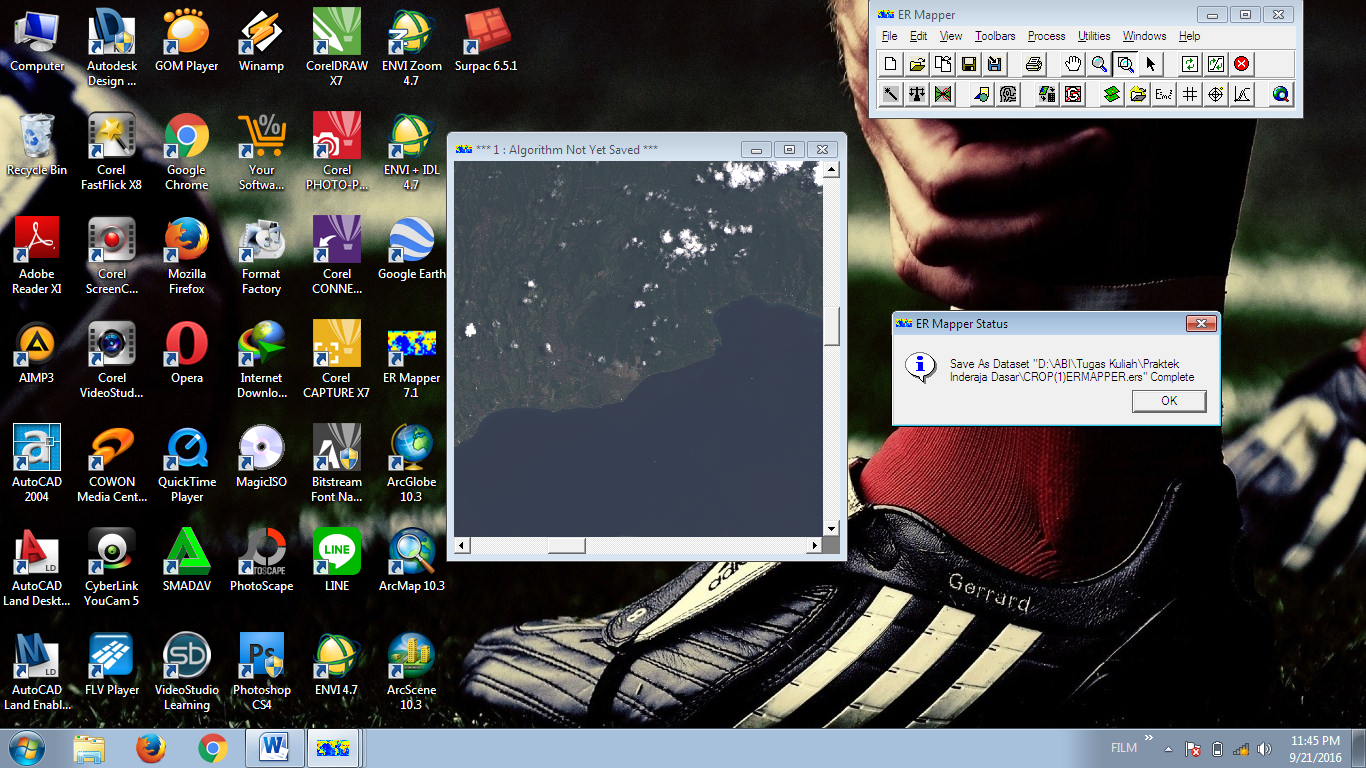Open the File menu in ER Mapper

[x=890, y=36]
